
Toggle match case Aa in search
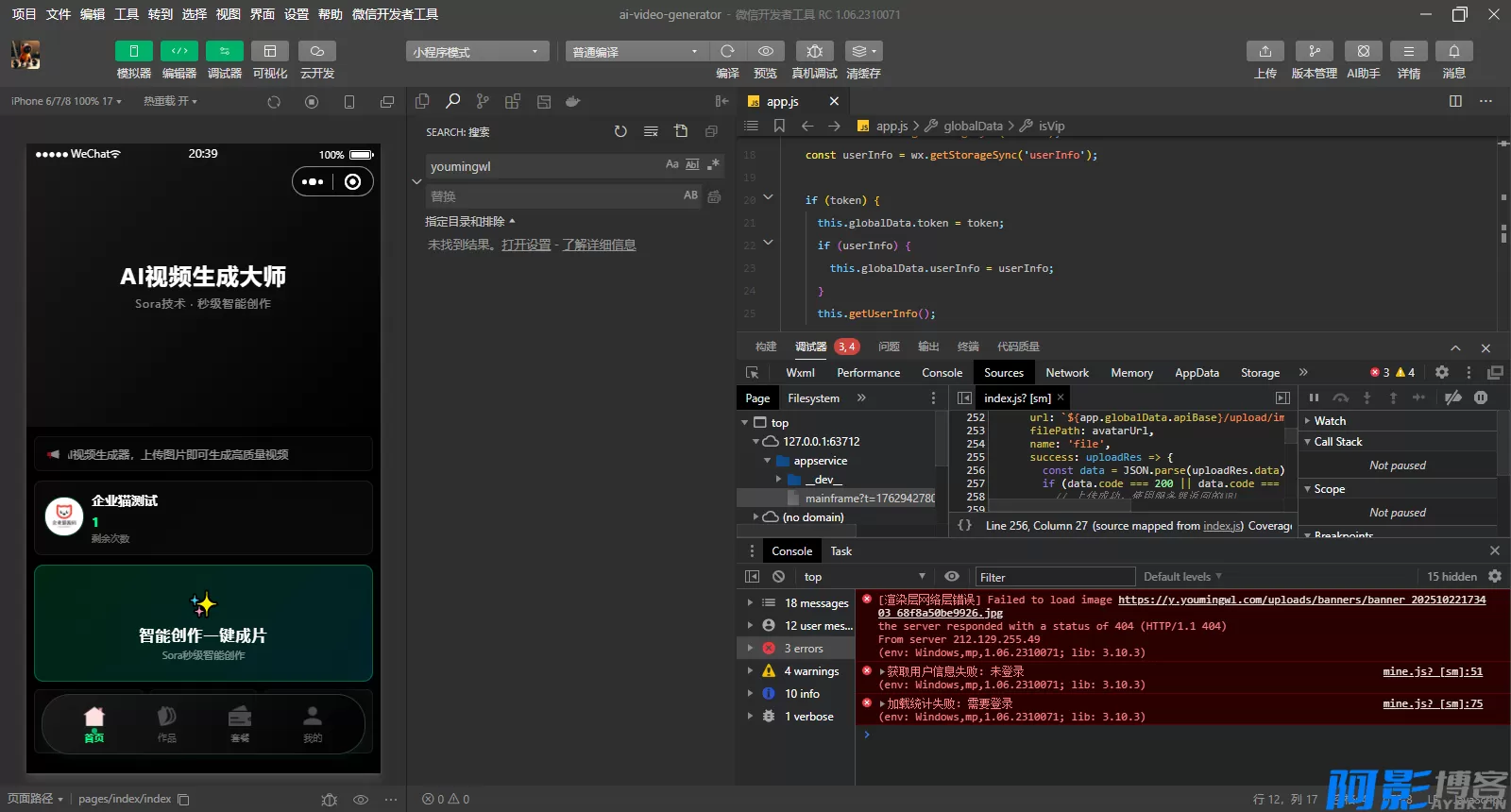[671, 165]
